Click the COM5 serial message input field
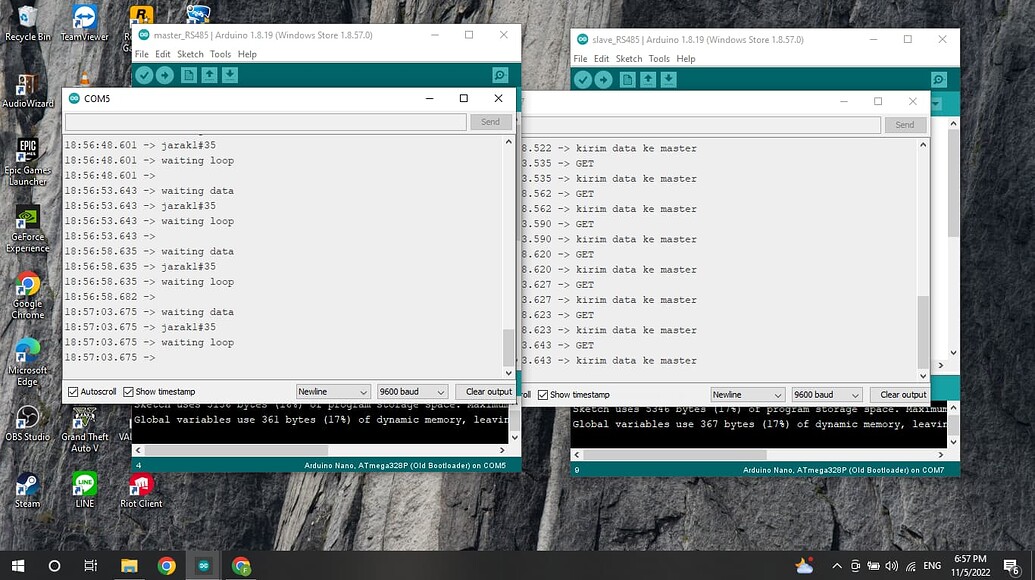This screenshot has height=580, width=1035. (x=260, y=121)
